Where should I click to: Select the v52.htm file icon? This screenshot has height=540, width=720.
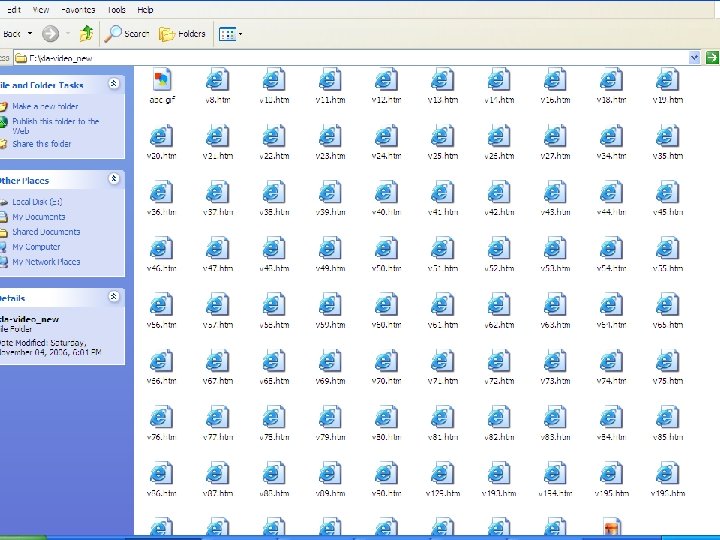pos(499,249)
